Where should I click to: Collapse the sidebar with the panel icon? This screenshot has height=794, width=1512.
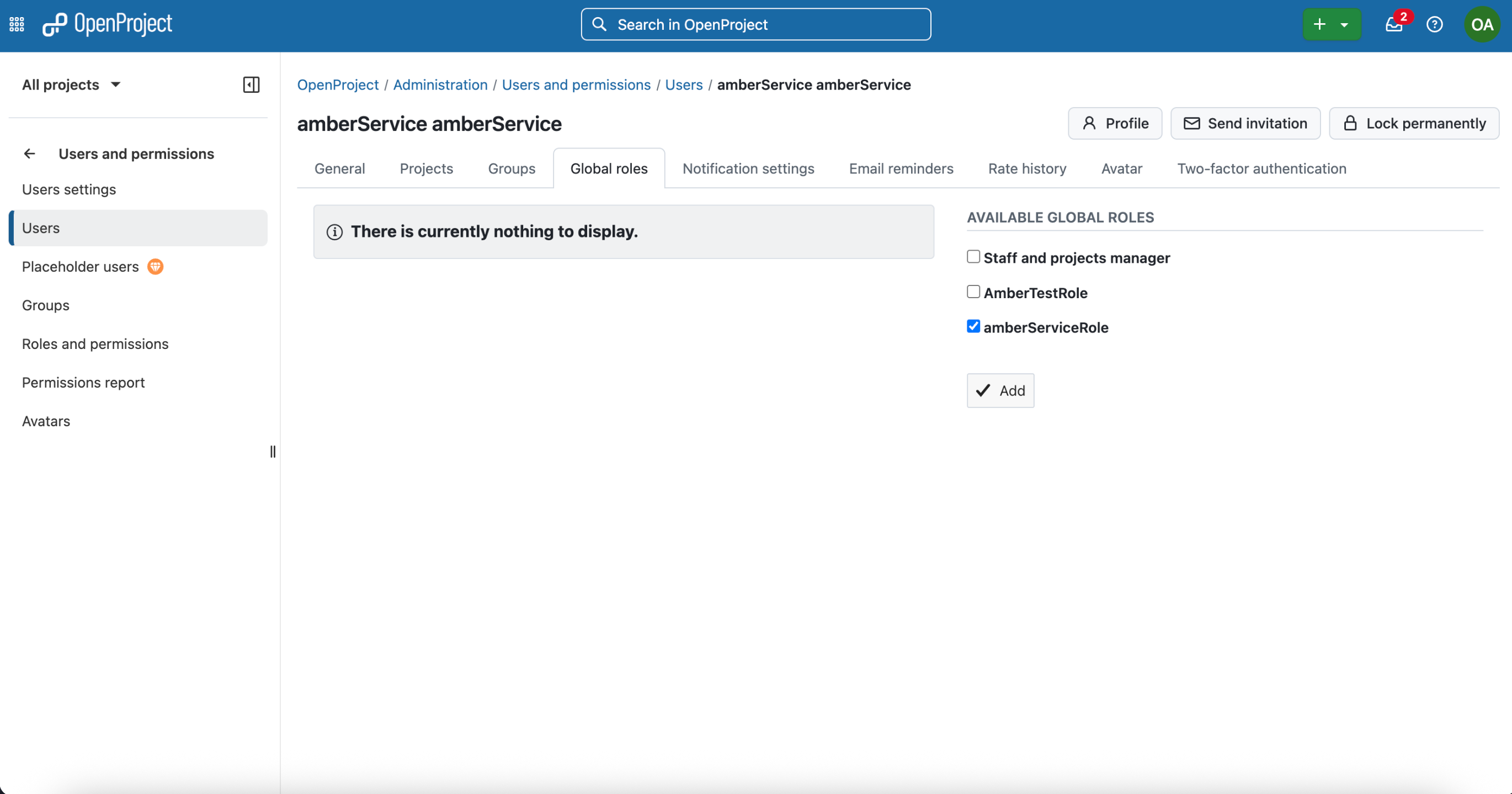pos(251,84)
